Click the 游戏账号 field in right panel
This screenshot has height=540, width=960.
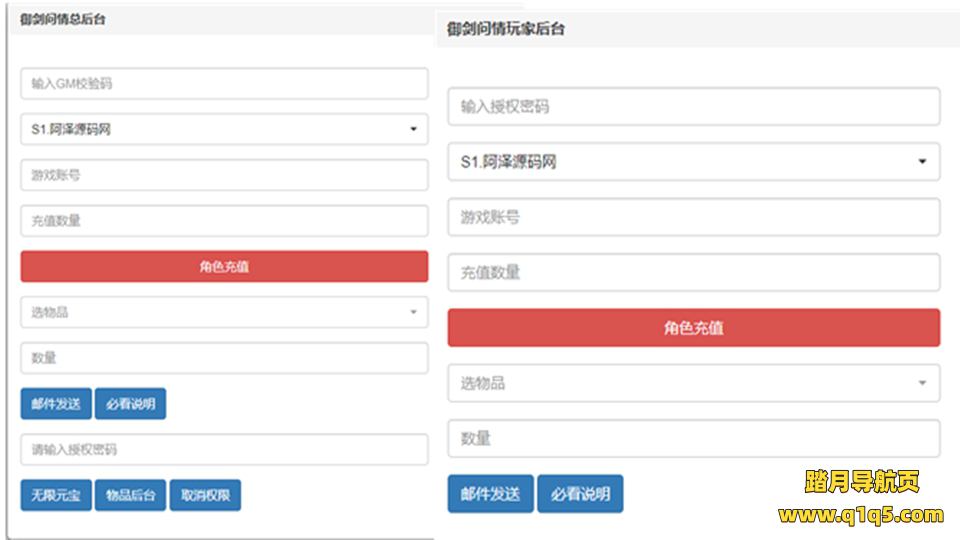point(693,217)
